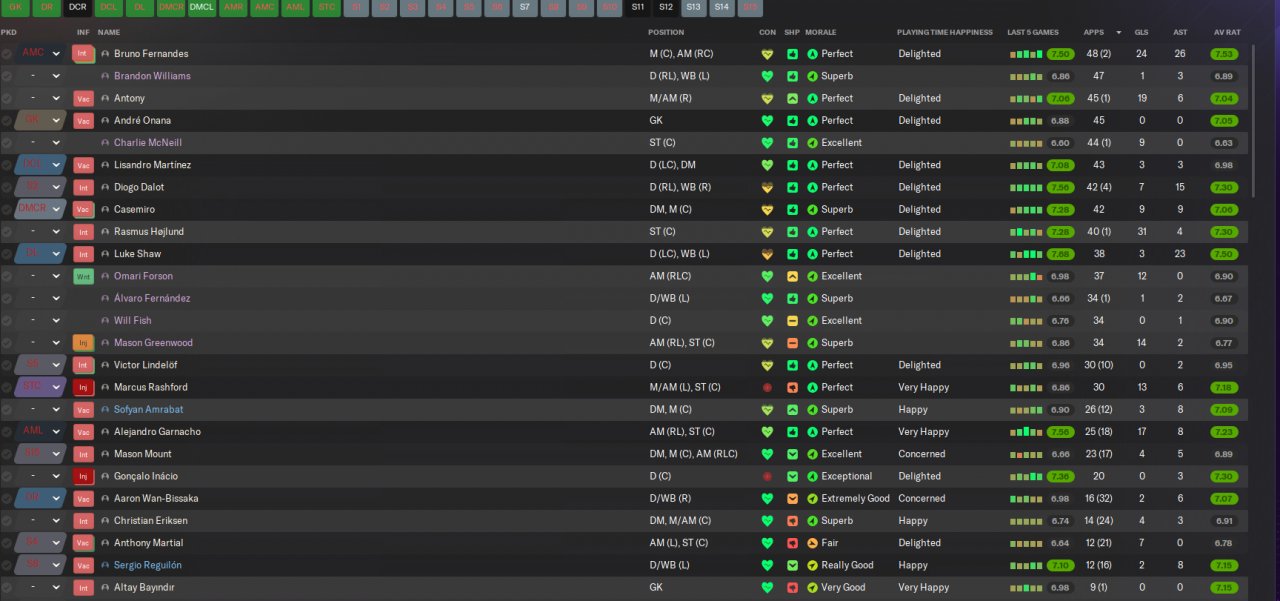1280x601 pixels.
Task: Sort by the MORALE column header
Action: (x=820, y=32)
